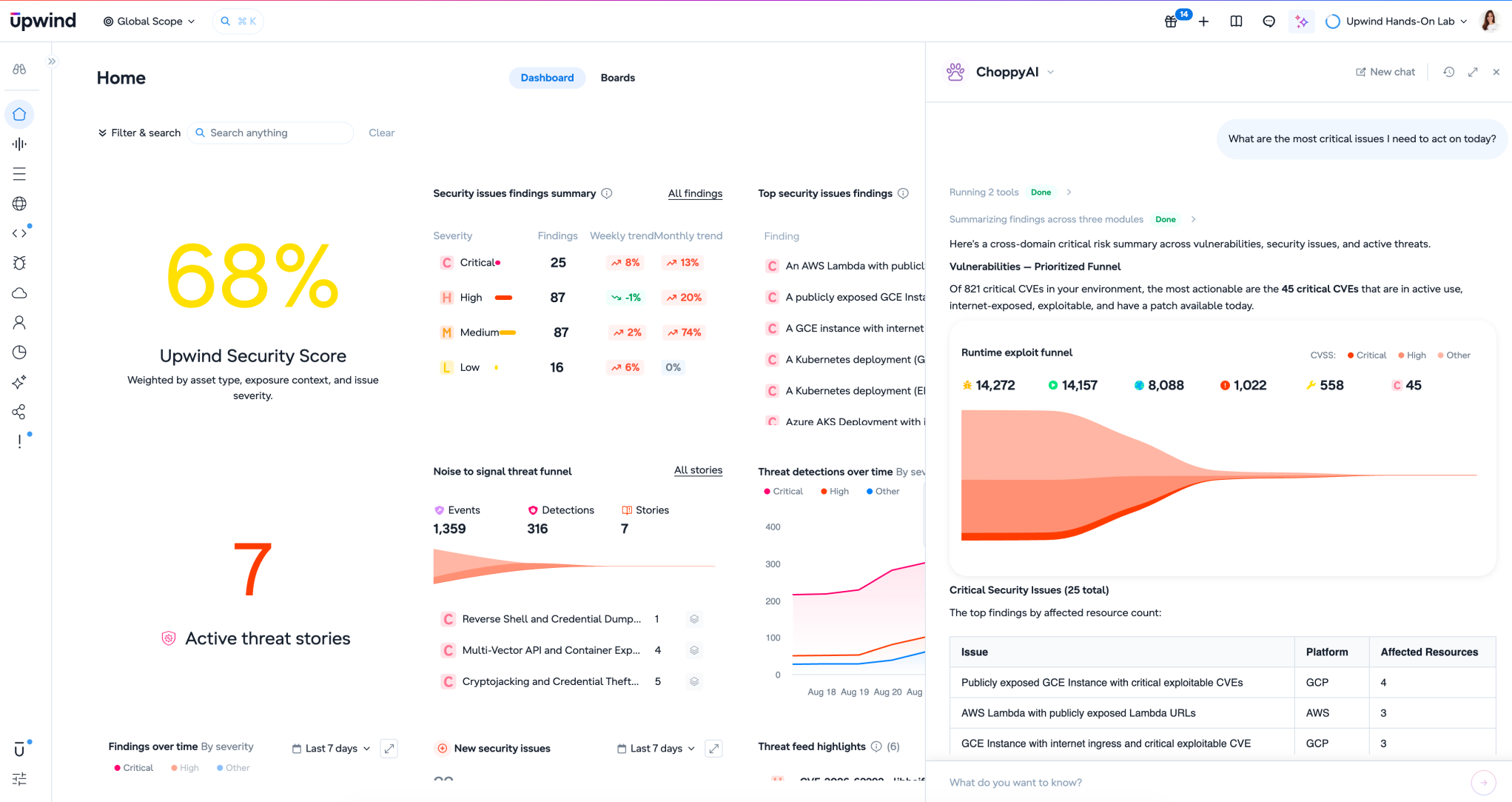
Task: Open the All stories link
Action: (x=698, y=470)
